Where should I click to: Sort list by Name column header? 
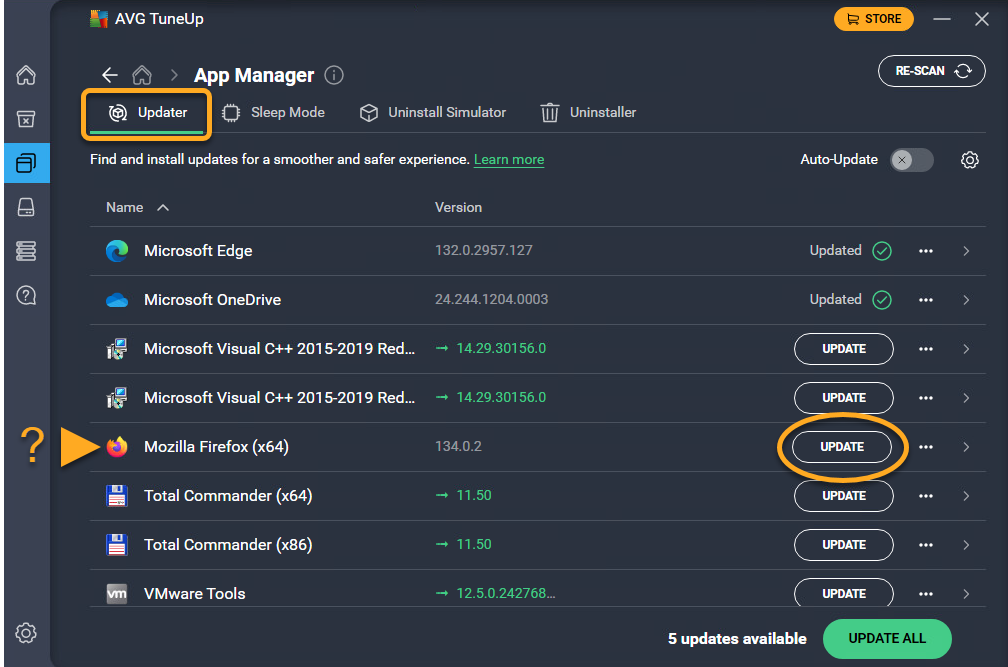pos(126,207)
